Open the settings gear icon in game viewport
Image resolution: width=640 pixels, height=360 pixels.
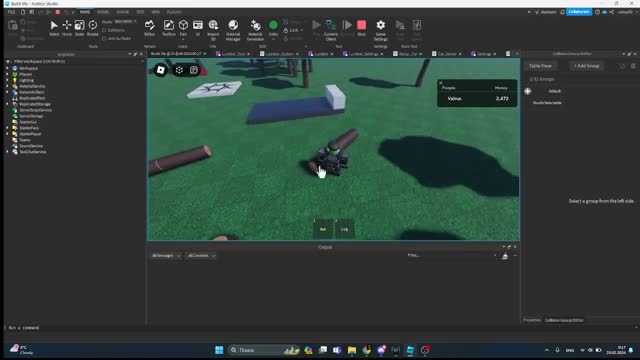[x=179, y=70]
